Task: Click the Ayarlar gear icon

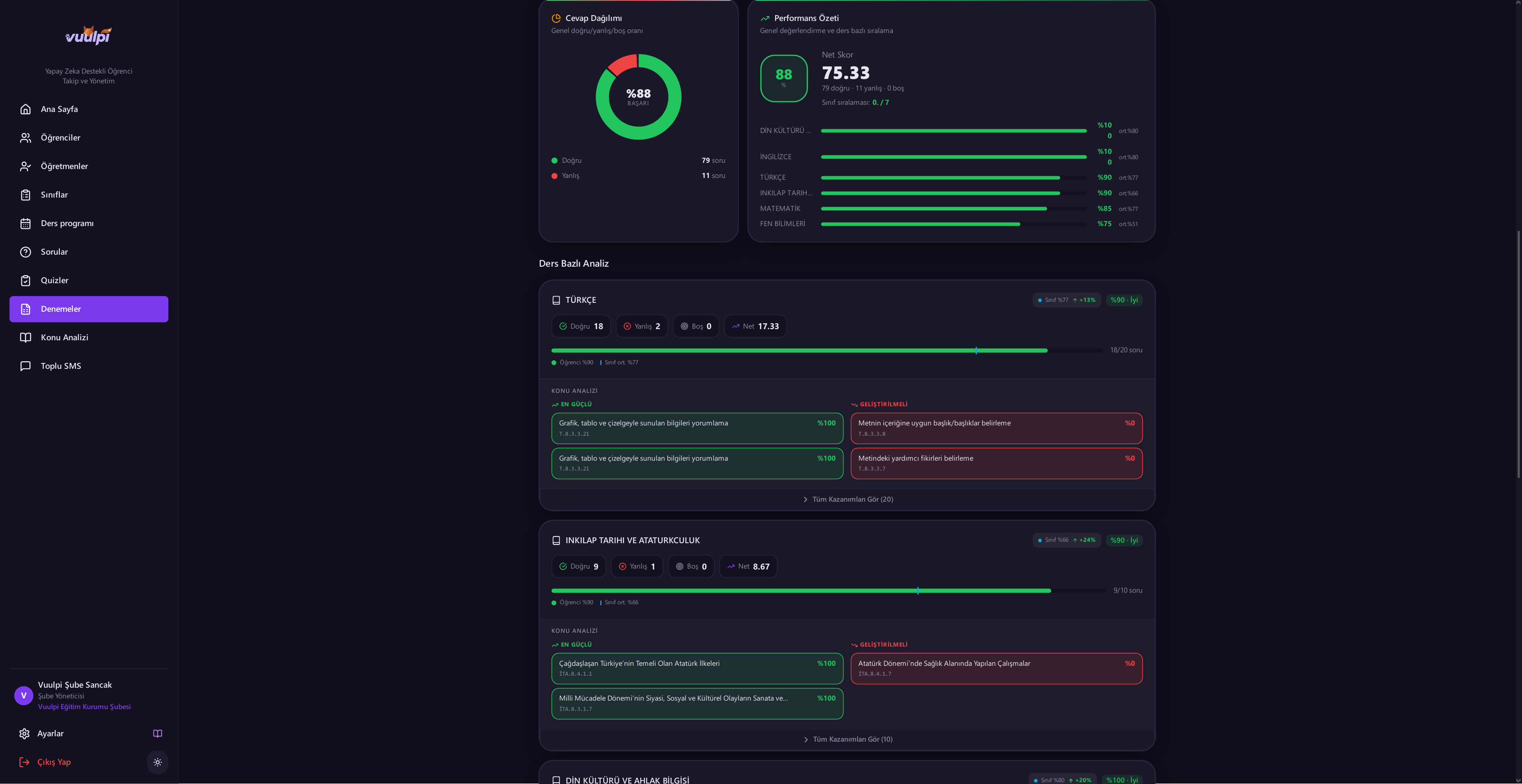Action: [x=24, y=734]
